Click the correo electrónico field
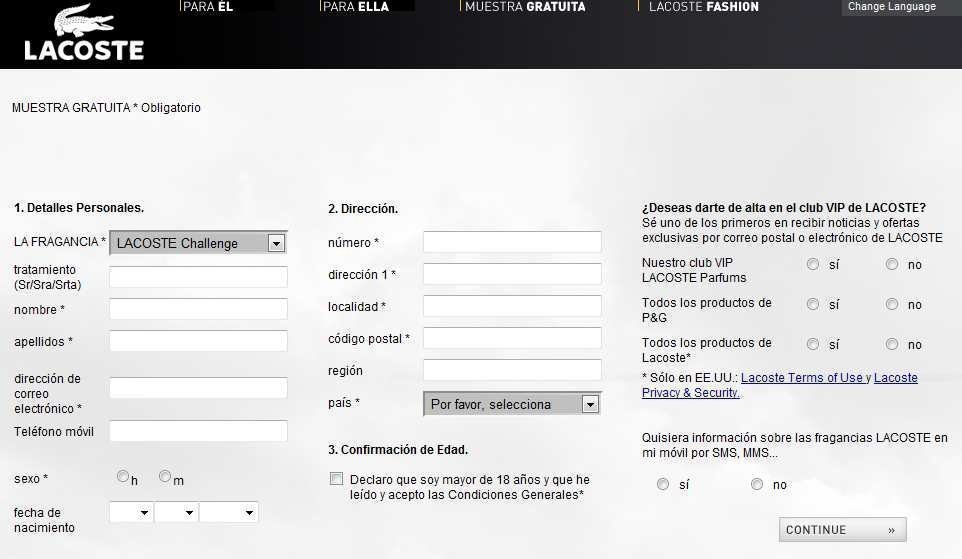Image resolution: width=962 pixels, height=559 pixels. click(198, 388)
